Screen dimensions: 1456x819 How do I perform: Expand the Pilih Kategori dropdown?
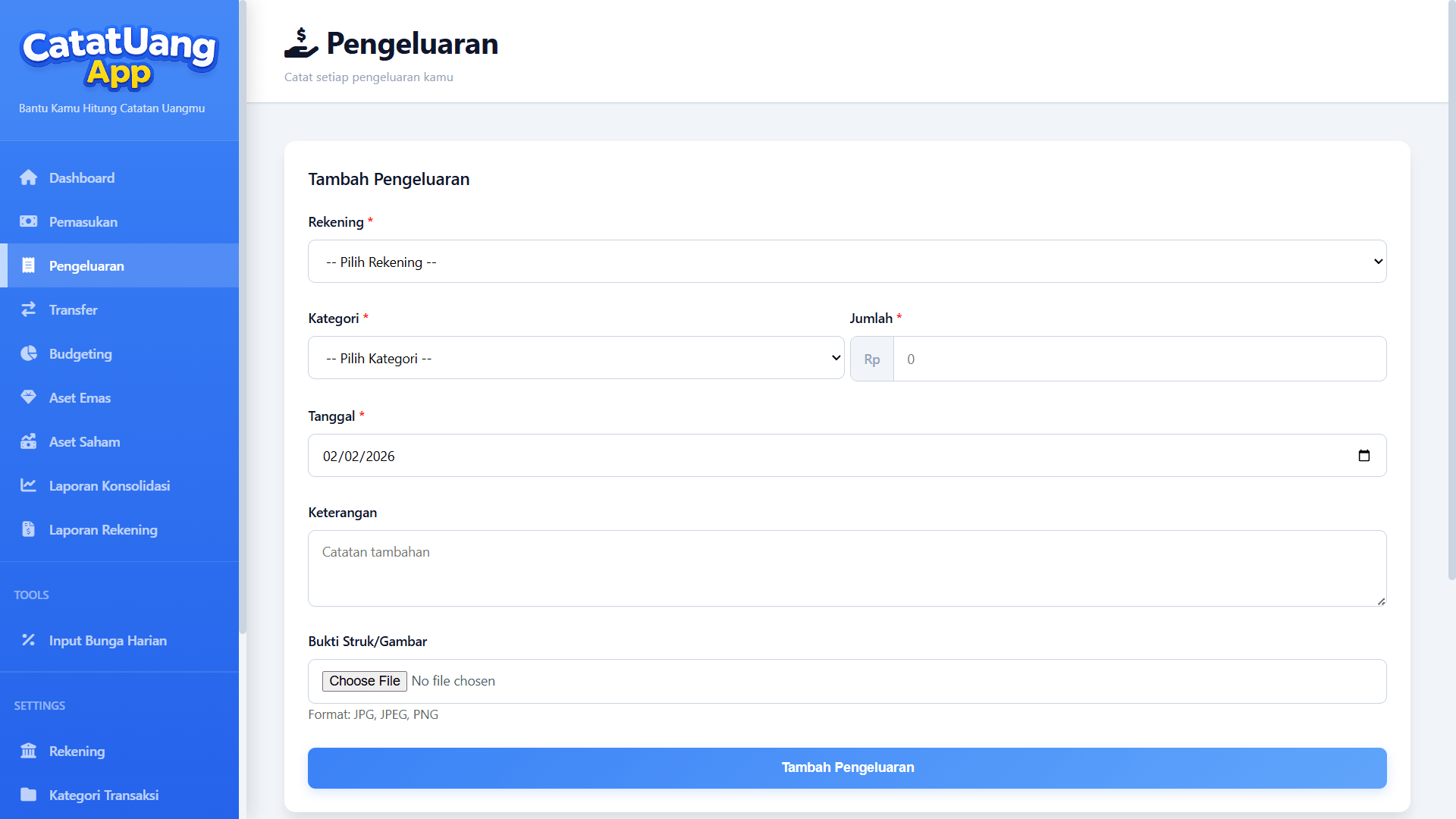click(576, 358)
